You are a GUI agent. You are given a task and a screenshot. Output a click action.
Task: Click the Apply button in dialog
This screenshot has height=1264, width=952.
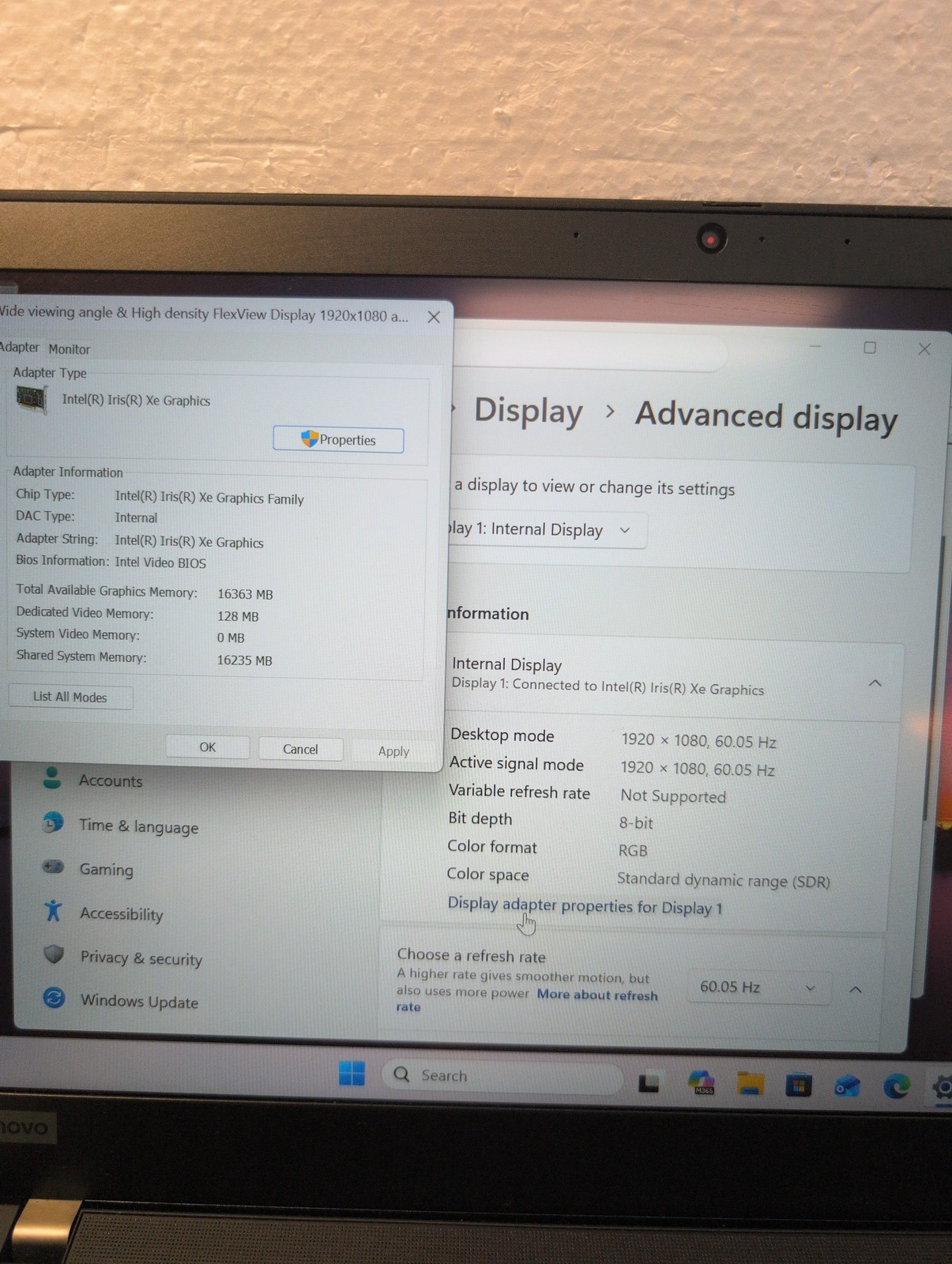[393, 750]
